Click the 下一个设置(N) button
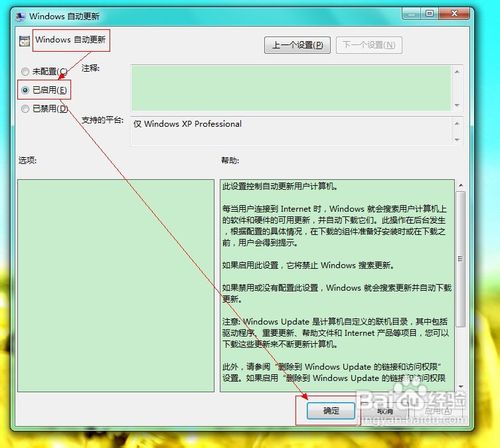Viewport: 500px width, 448px height. click(x=369, y=45)
